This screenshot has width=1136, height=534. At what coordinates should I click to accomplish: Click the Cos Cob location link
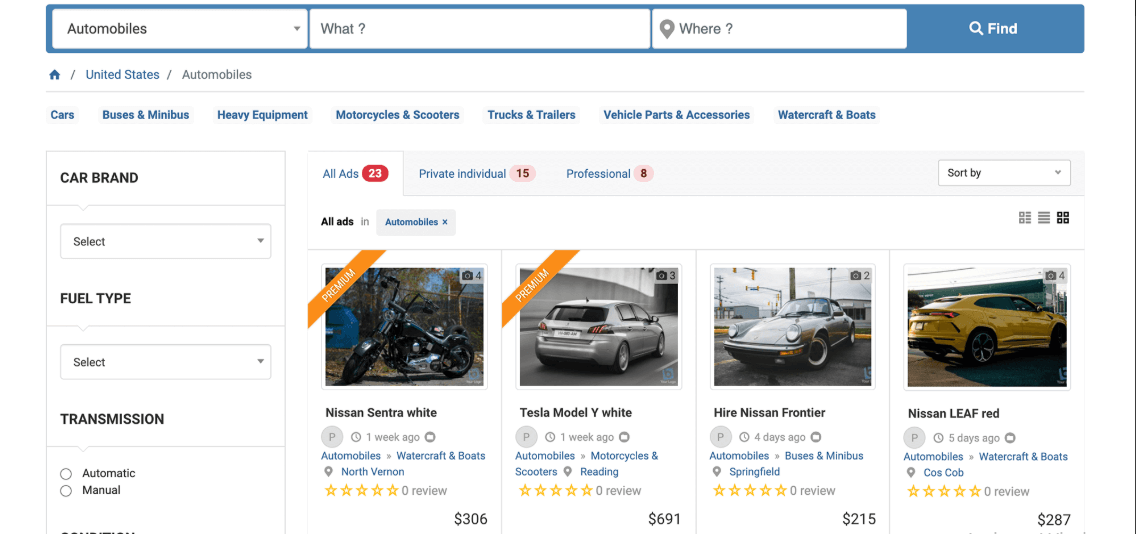click(x=943, y=472)
